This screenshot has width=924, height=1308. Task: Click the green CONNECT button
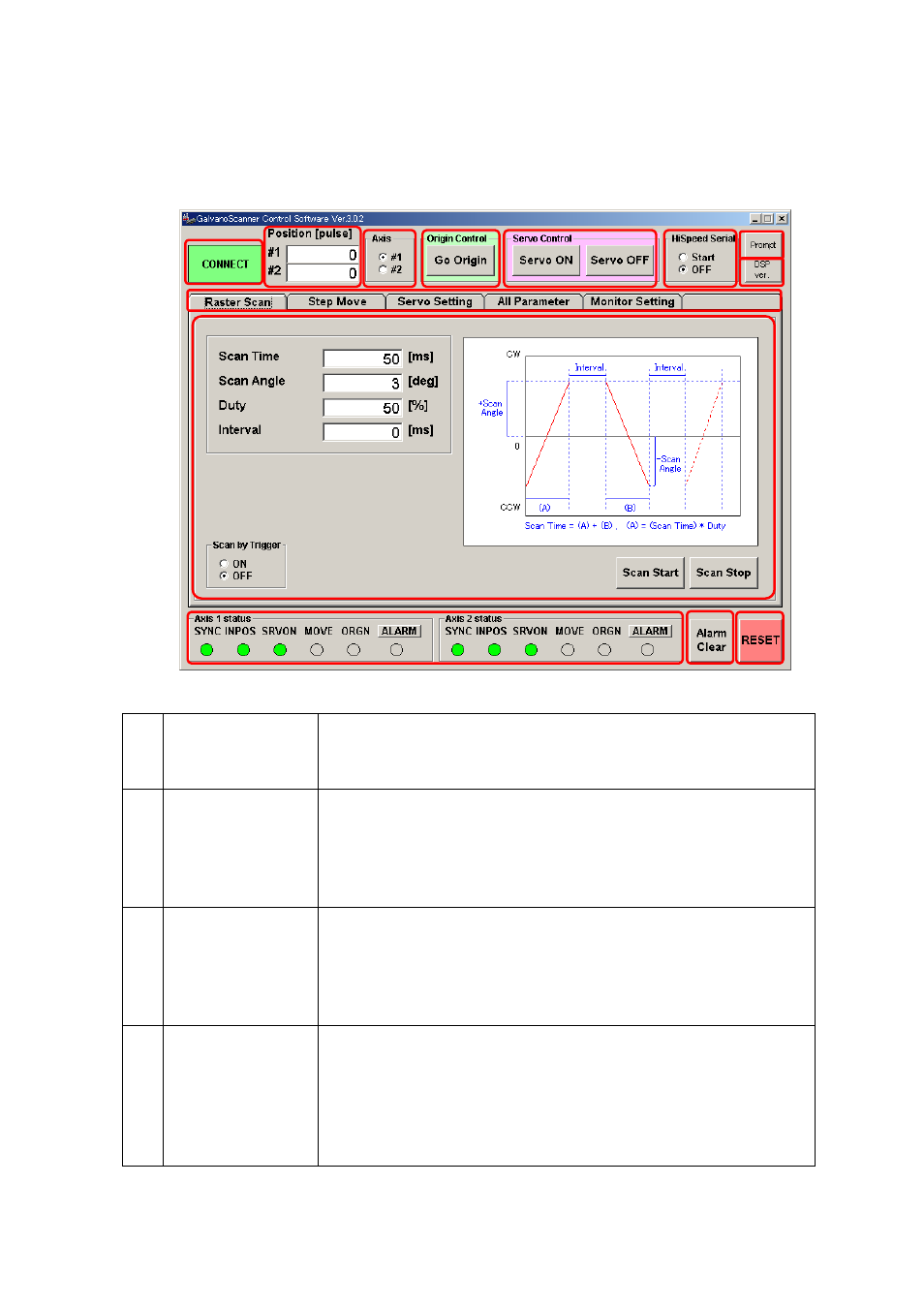click(225, 264)
